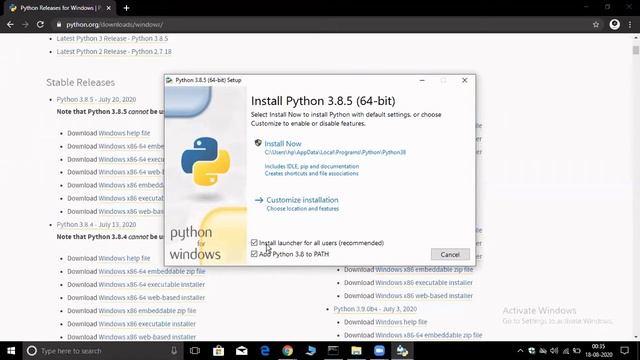This screenshot has width=640, height=360.
Task: Open the Chrome three-dot menu
Action: pos(630,24)
